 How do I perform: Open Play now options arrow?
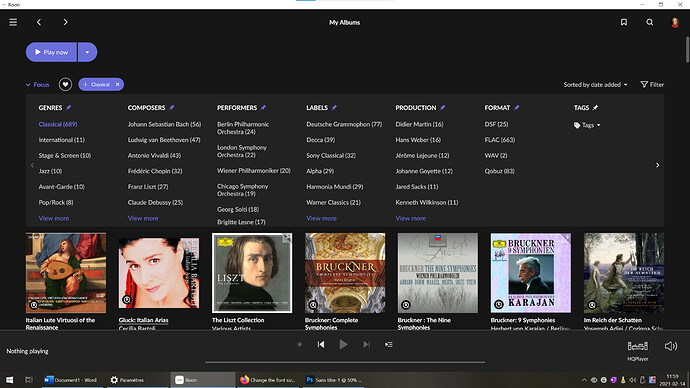87,52
